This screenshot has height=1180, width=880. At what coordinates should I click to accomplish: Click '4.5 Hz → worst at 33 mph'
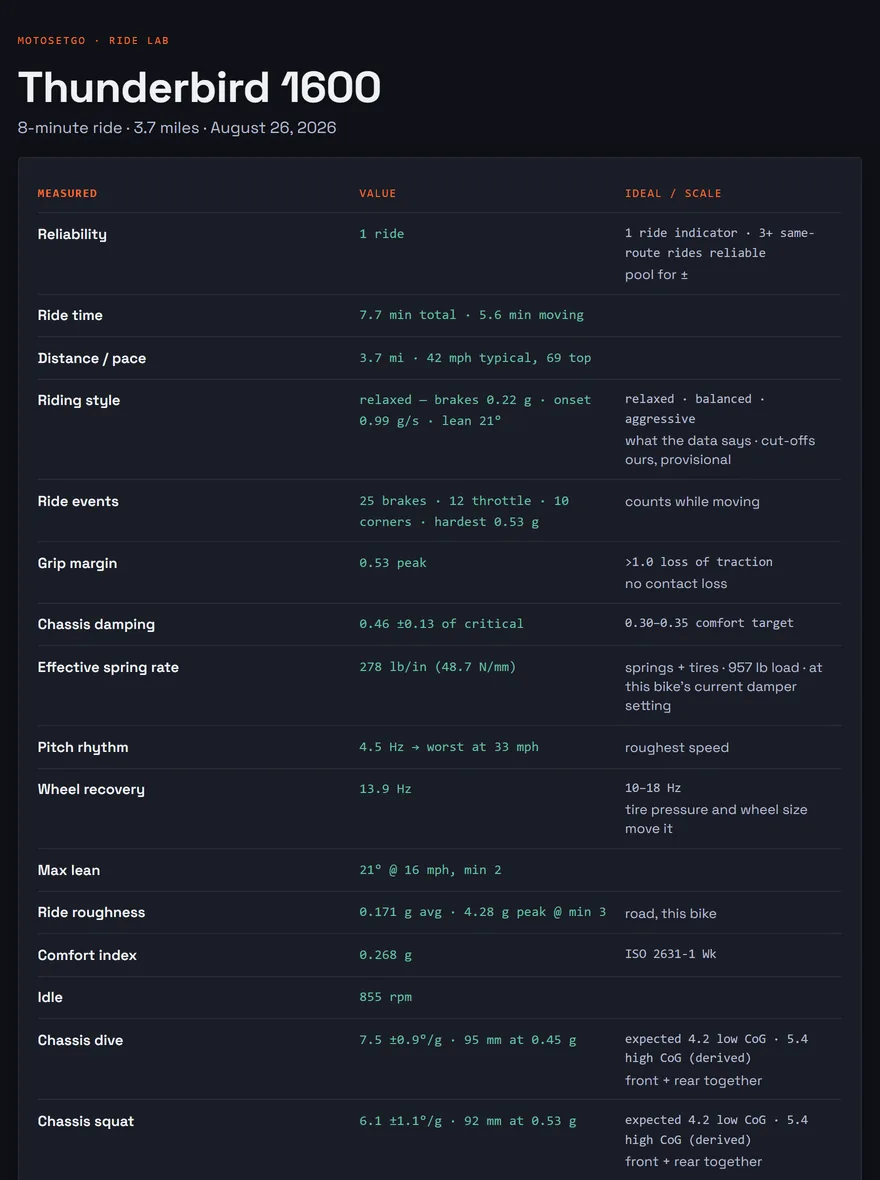449,747
